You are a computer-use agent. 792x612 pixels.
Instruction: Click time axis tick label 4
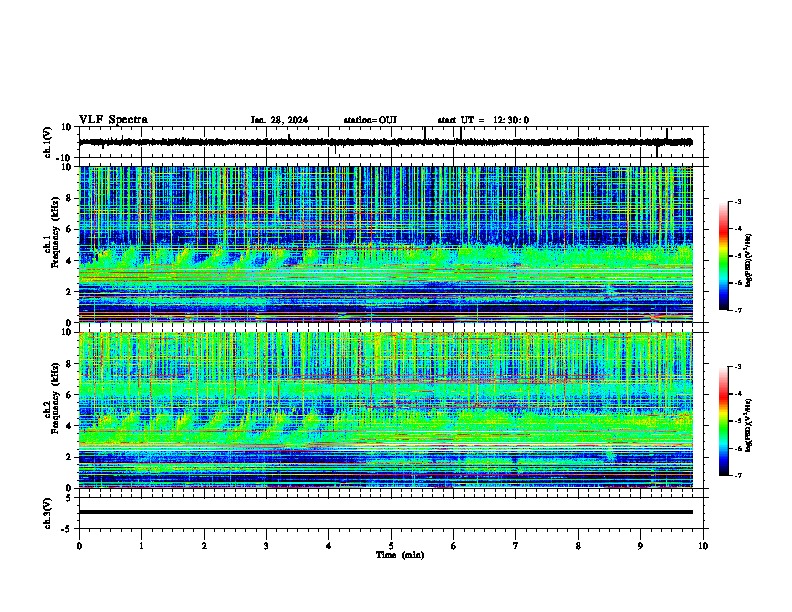click(329, 546)
